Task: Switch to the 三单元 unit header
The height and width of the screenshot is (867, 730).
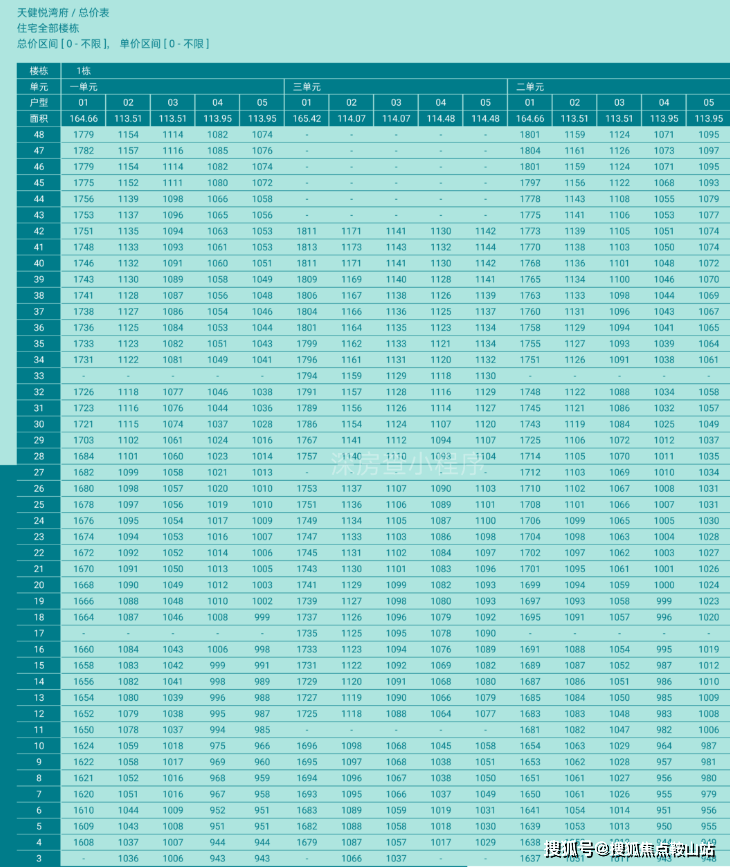Action: [x=307, y=87]
